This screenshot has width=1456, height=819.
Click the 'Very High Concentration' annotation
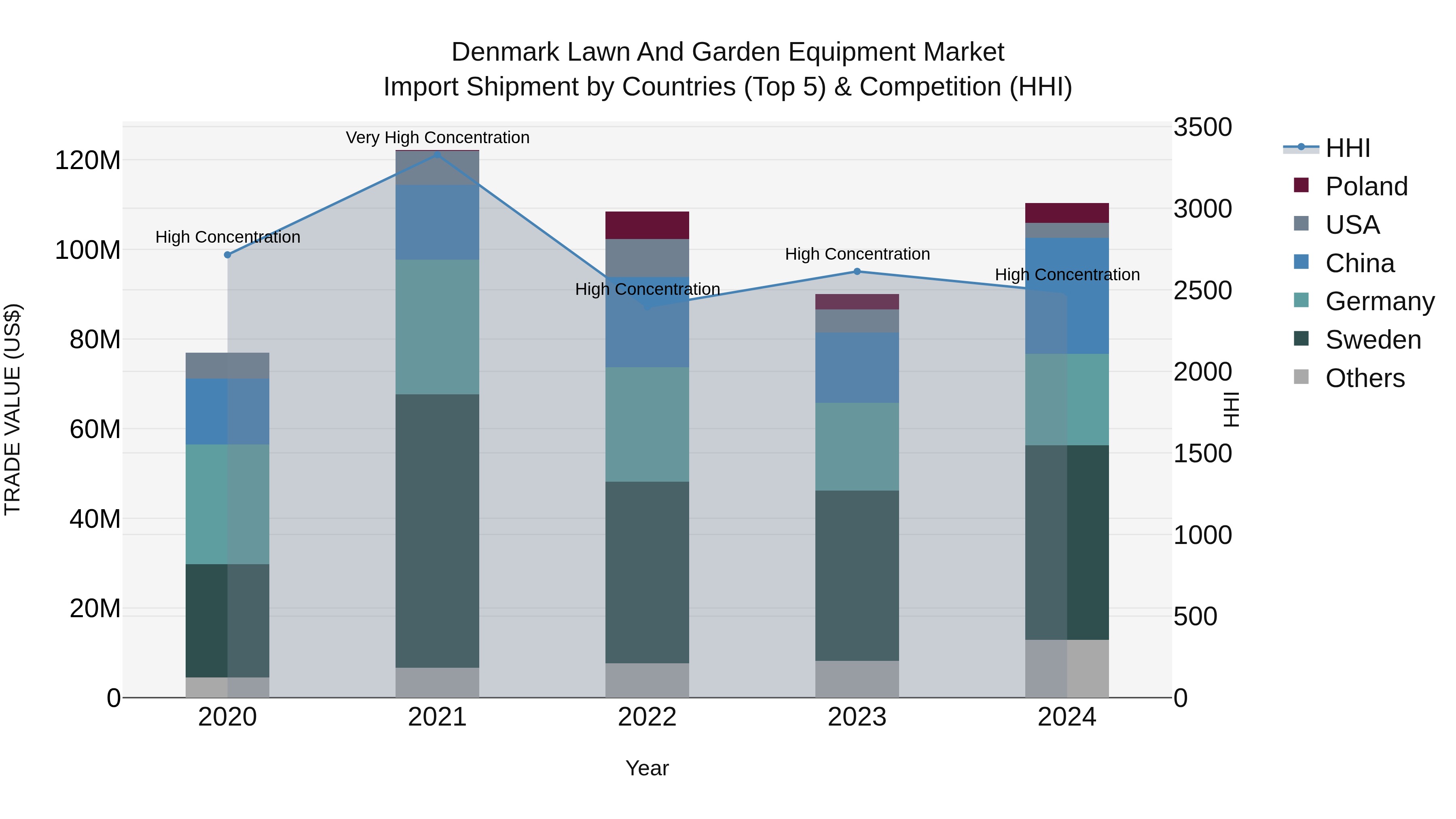pyautogui.click(x=438, y=138)
